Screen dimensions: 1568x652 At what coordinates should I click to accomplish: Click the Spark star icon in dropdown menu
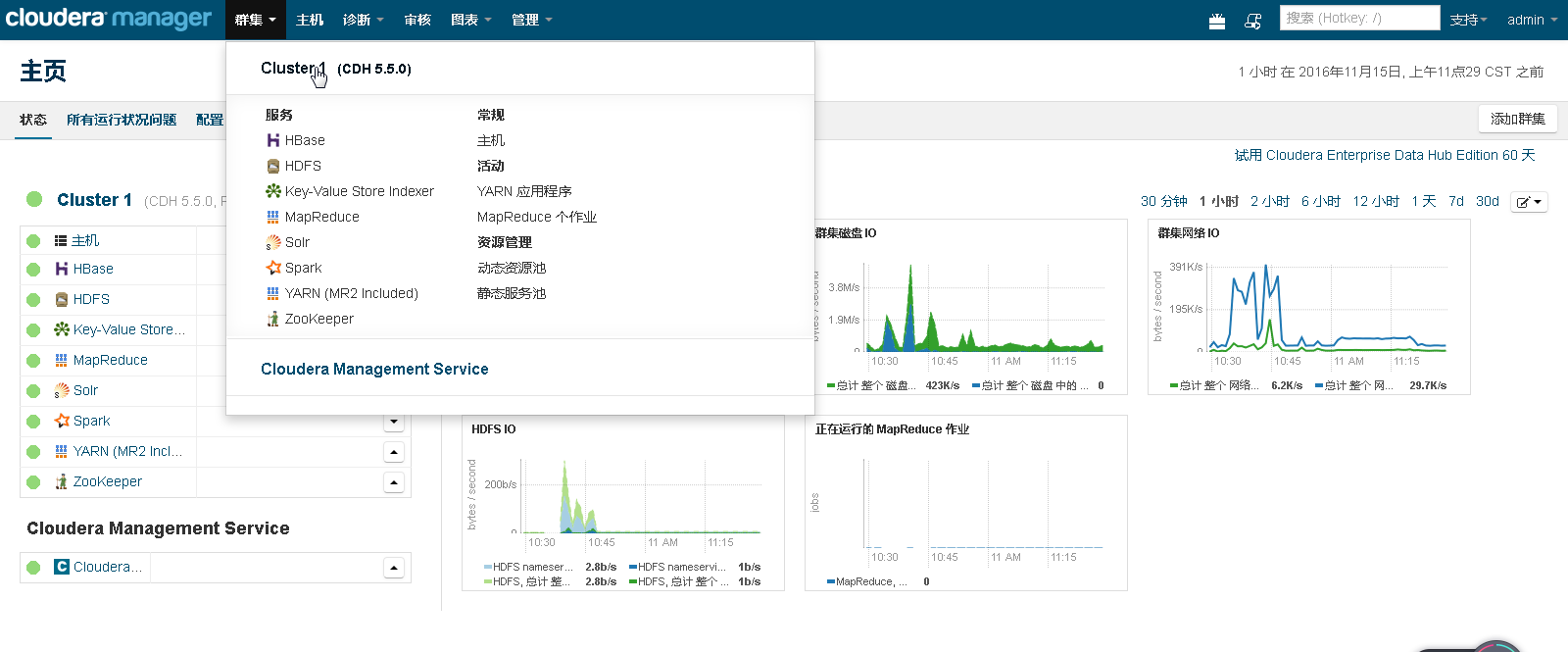(273, 268)
